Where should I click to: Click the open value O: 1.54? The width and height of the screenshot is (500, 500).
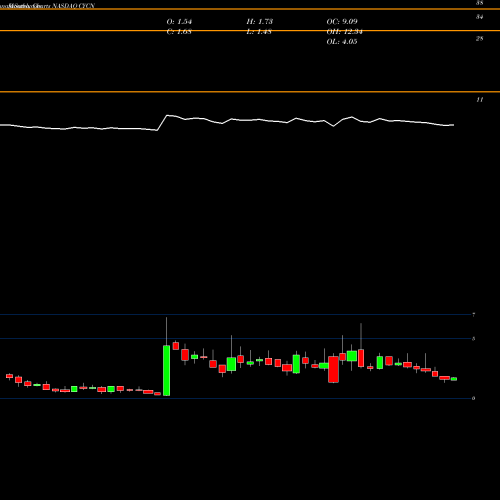(179, 22)
